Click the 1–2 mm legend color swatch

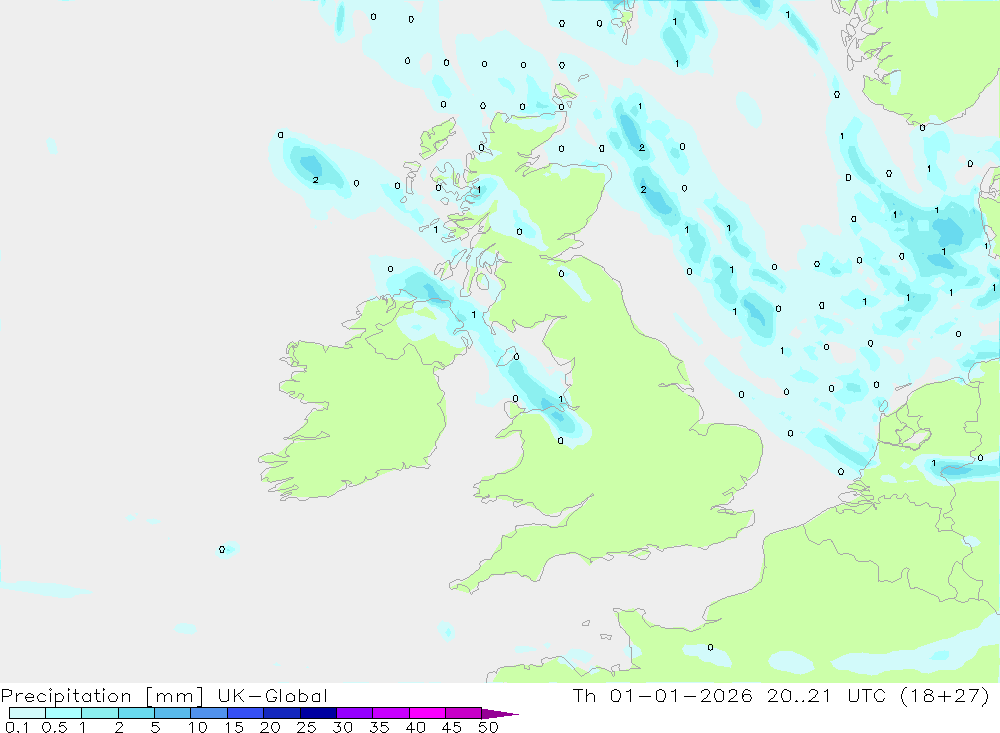[100, 713]
